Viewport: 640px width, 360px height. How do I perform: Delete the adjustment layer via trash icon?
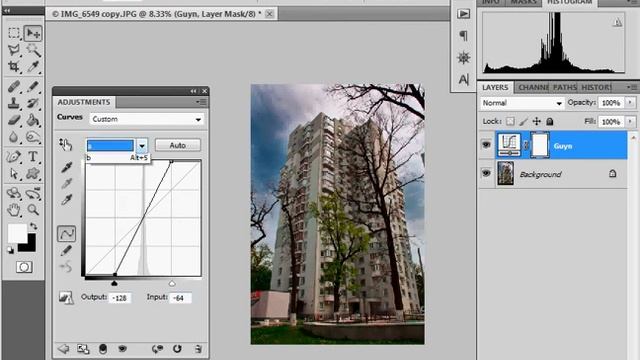198,349
